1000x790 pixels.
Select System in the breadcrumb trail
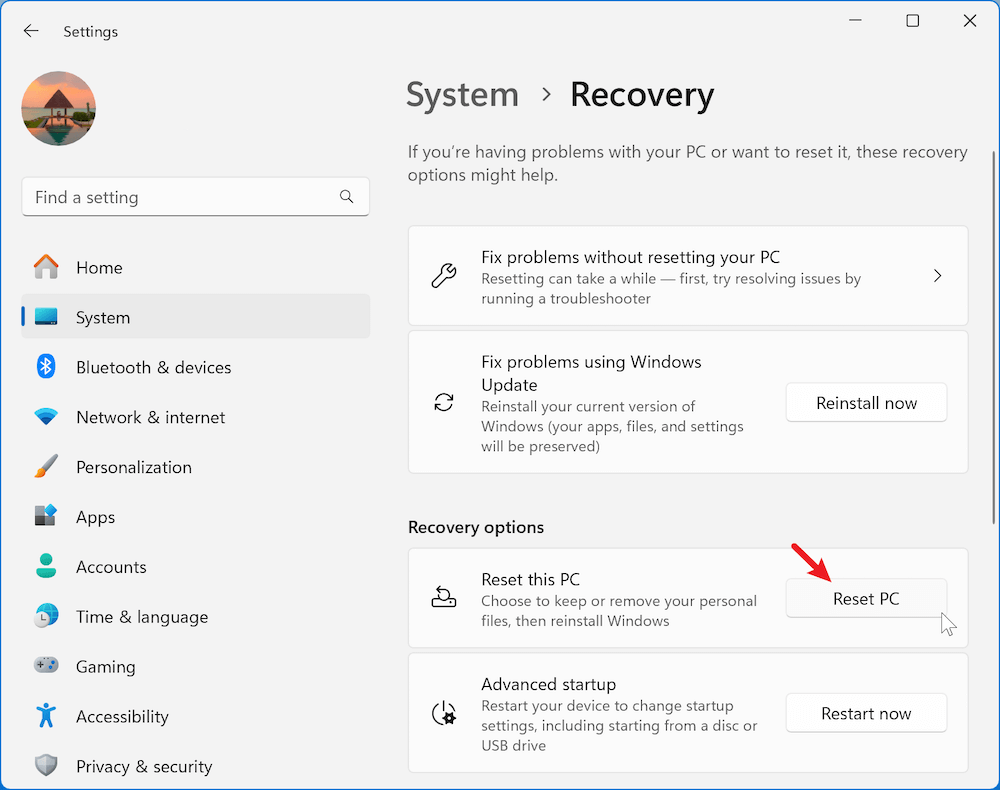(x=462, y=94)
